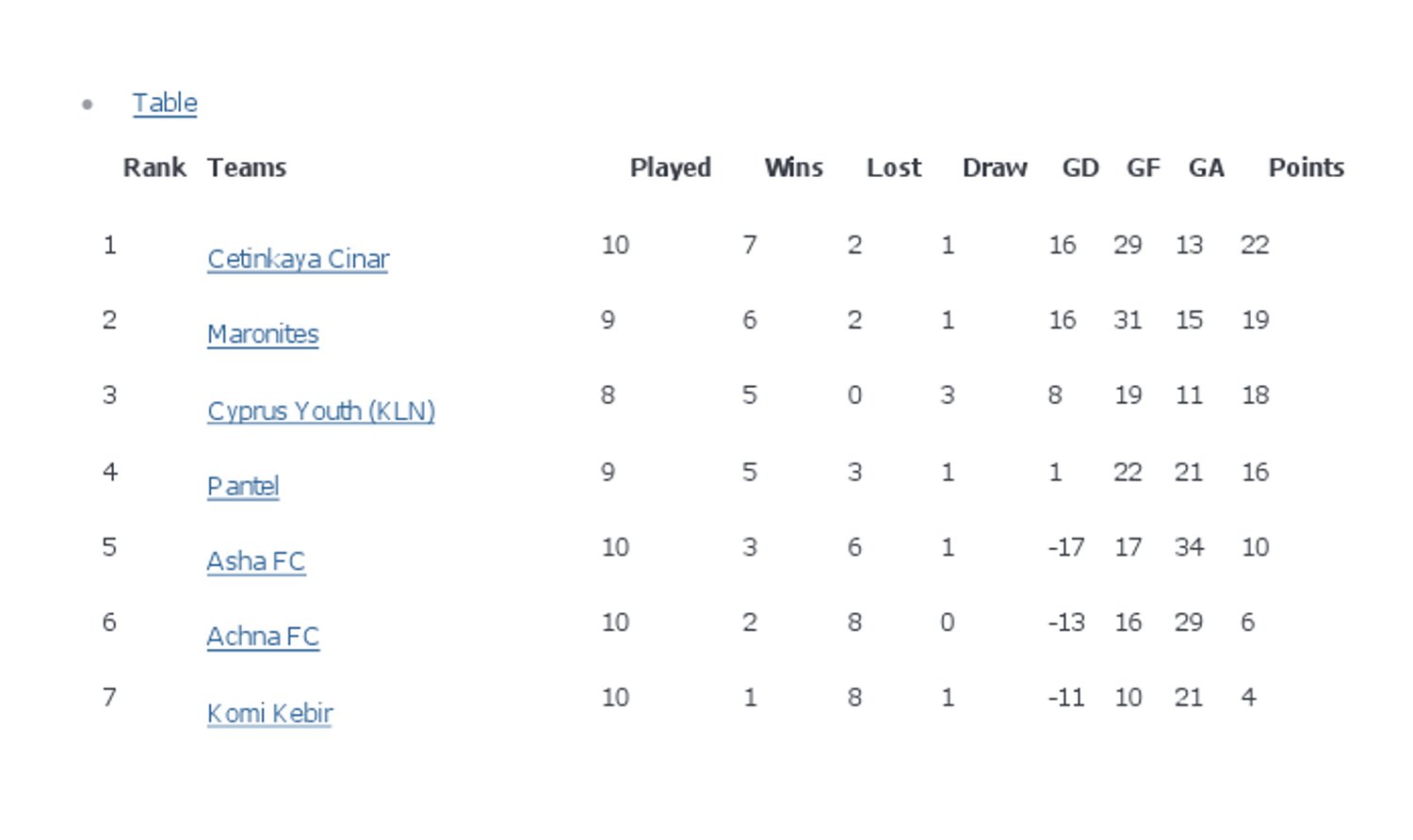Viewport: 1413px width, 840px height.
Task: Click the Lost column header
Action: [894, 168]
